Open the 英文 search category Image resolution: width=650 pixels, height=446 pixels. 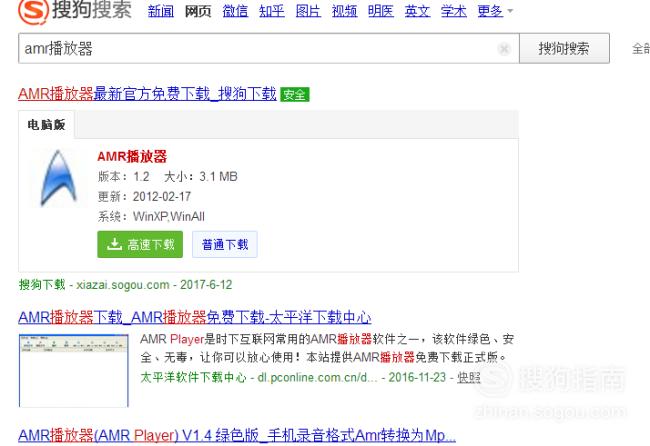[x=417, y=11]
